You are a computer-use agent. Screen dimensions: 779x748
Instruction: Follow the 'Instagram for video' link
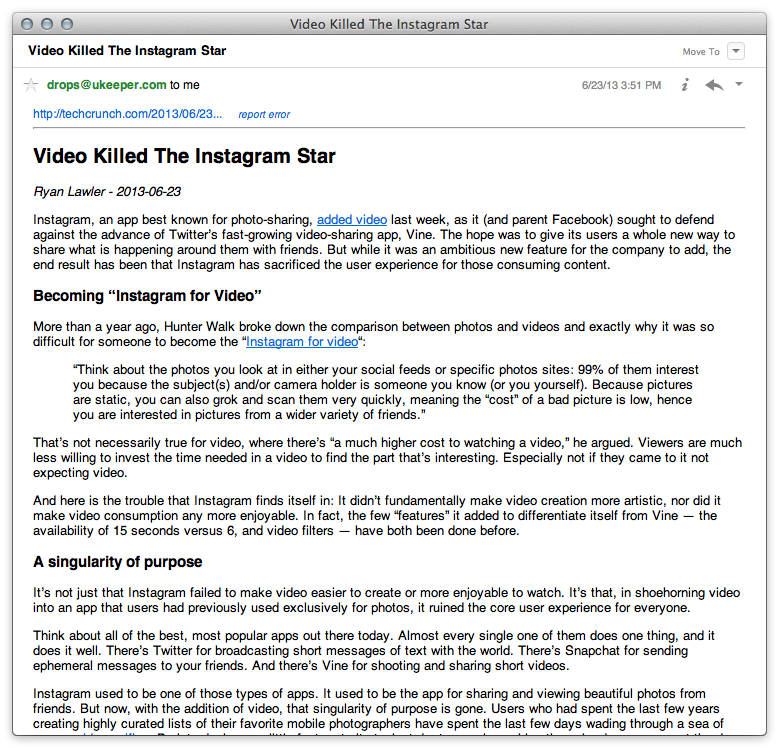click(301, 341)
